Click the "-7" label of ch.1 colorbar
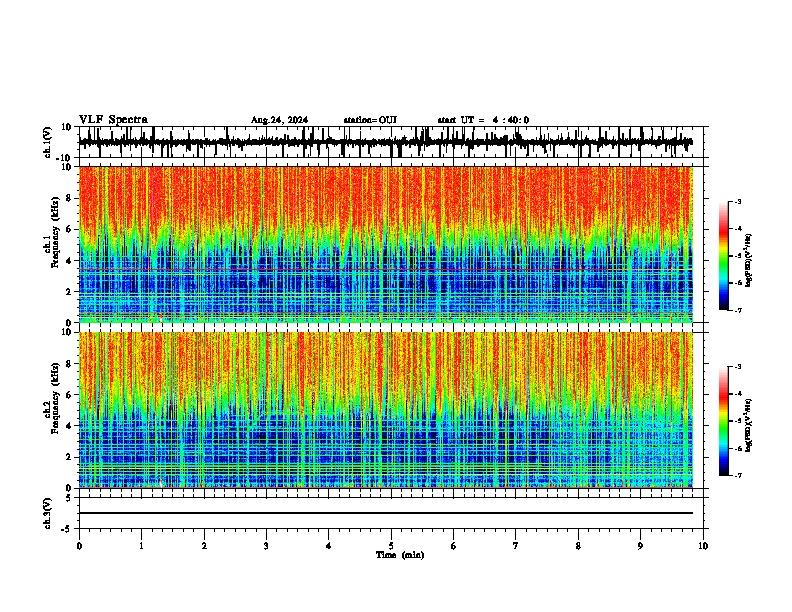792x612 pixels. tap(737, 310)
